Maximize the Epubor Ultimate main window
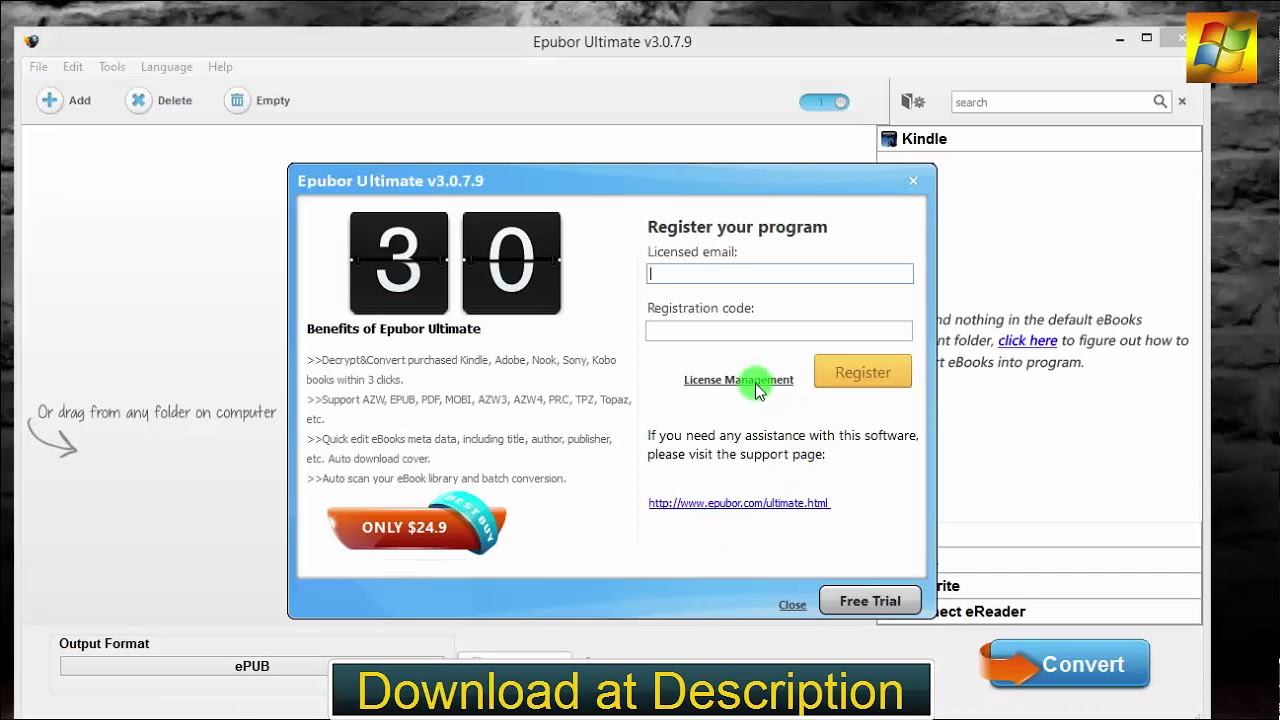The width and height of the screenshot is (1280, 720). click(1147, 38)
